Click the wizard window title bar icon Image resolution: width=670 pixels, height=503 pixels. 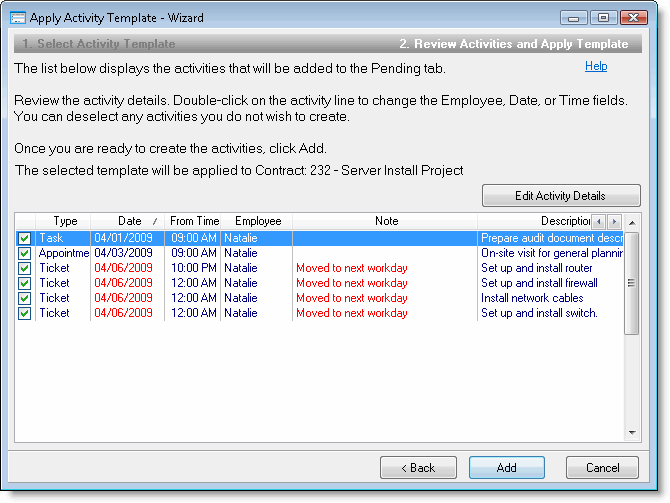pyautogui.click(x=18, y=17)
